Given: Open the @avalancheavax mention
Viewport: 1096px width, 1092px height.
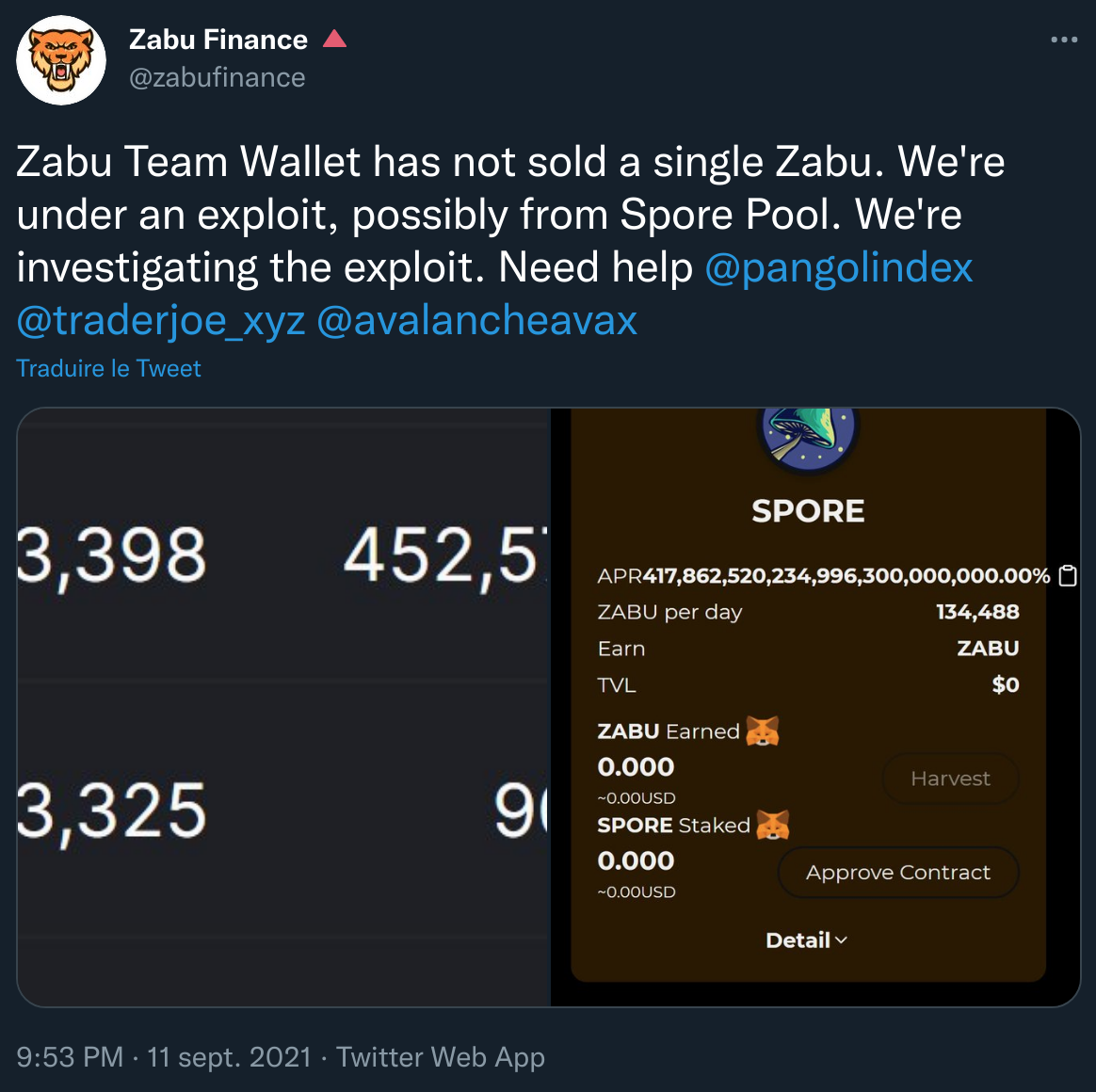Looking at the screenshot, I should 479,320.
